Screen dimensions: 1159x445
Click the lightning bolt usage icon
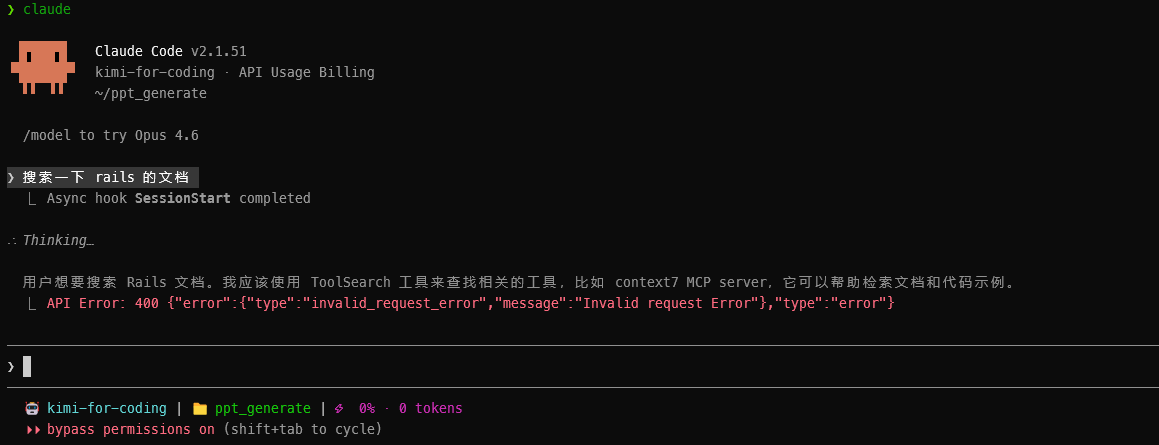(x=339, y=408)
